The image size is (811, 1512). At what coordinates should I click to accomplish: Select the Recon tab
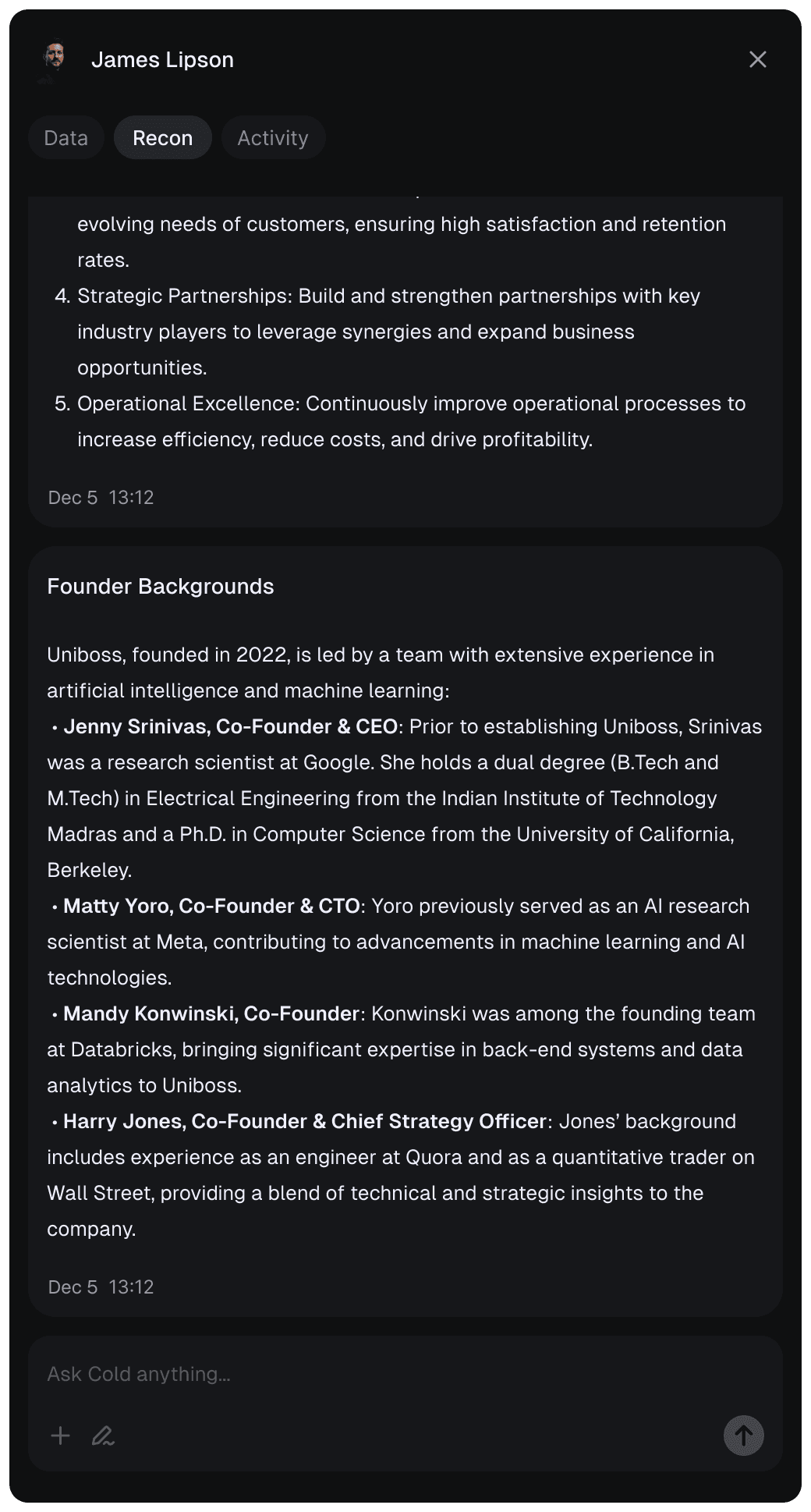[x=163, y=138]
